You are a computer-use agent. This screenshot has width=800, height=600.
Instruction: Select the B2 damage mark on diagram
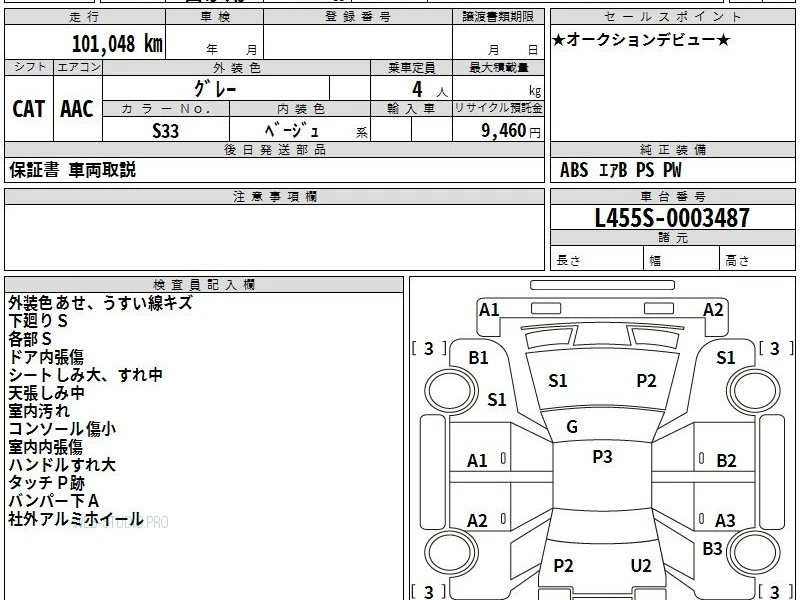(x=727, y=461)
